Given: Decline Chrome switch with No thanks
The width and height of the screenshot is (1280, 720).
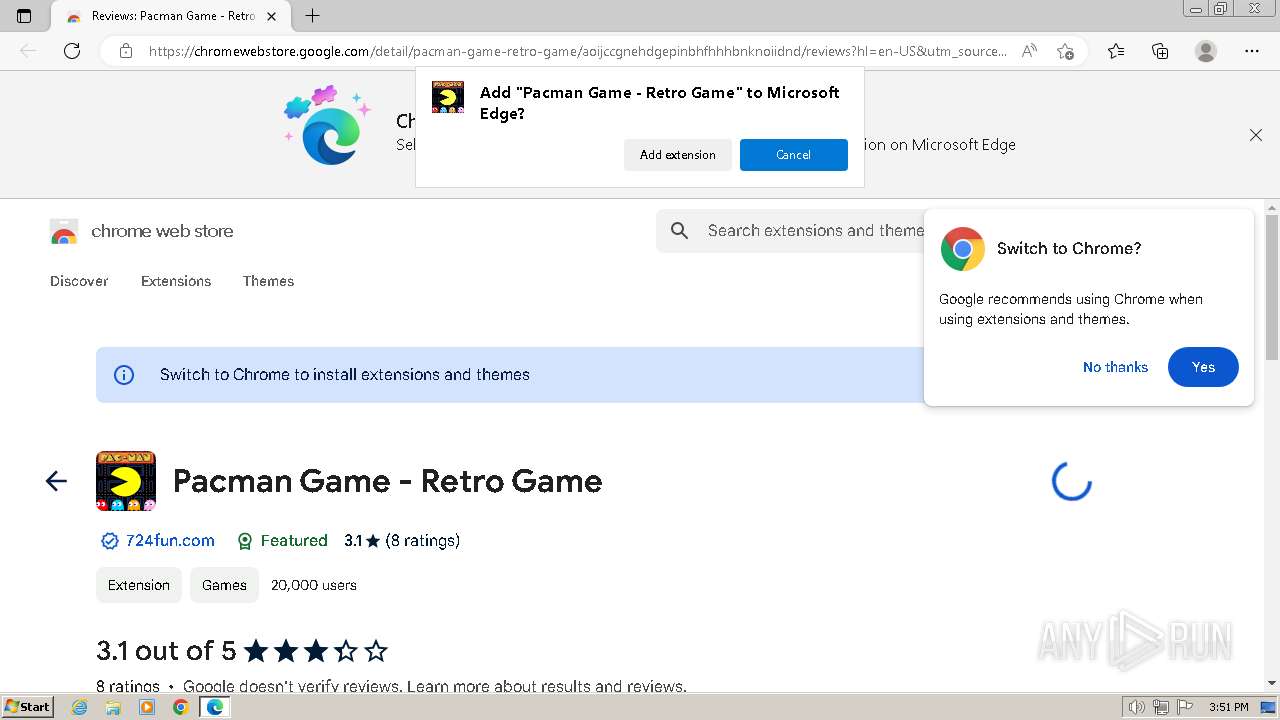Looking at the screenshot, I should tap(1115, 367).
